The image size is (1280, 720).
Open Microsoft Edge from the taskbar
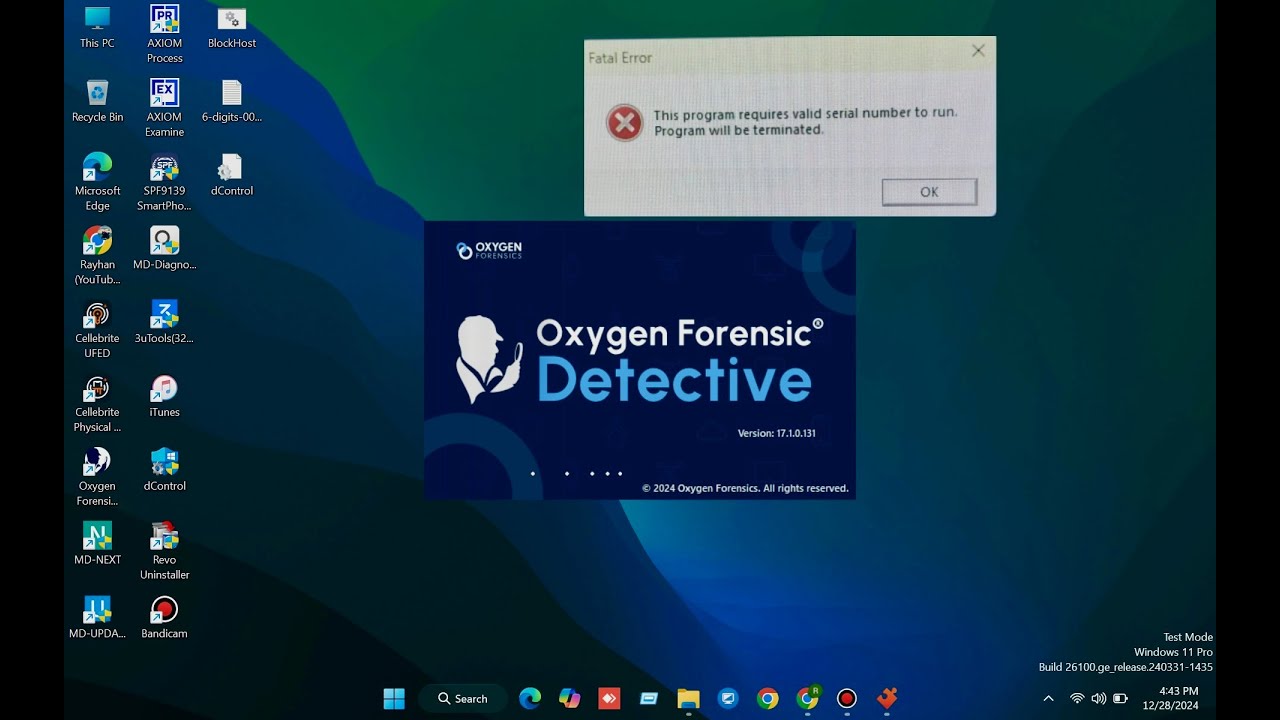click(530, 698)
